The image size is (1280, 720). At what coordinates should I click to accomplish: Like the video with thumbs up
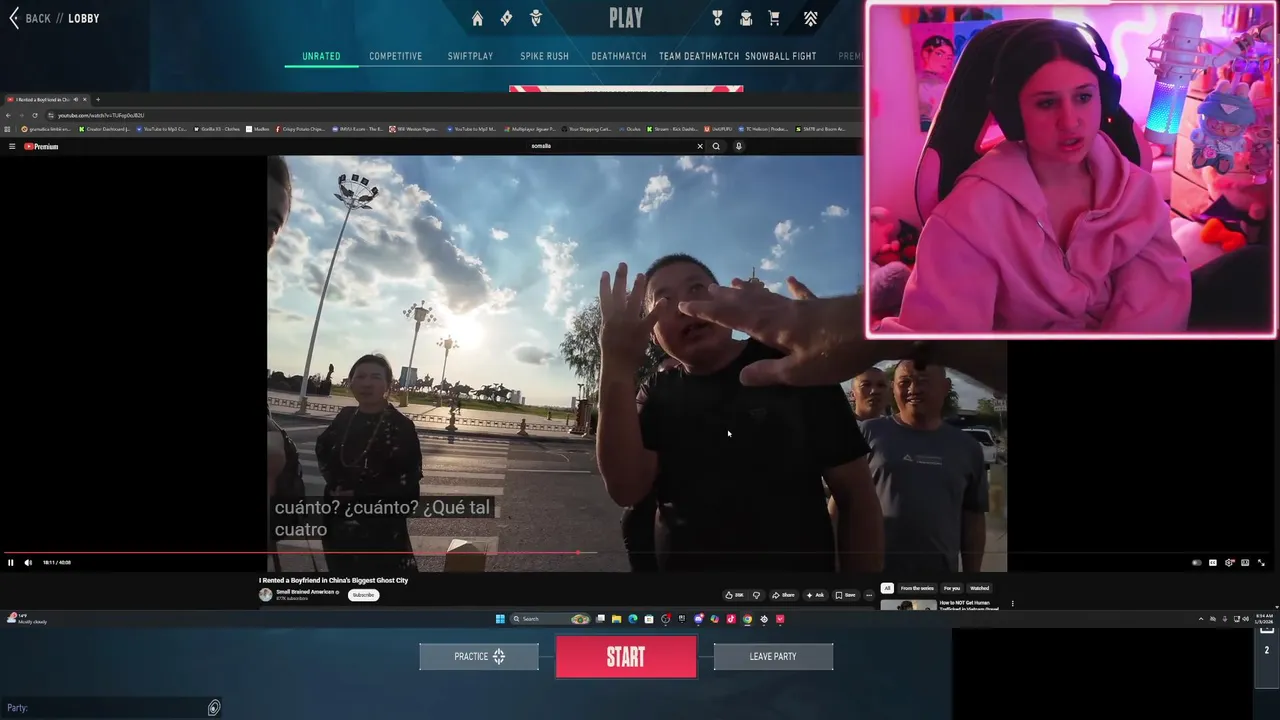coord(734,595)
